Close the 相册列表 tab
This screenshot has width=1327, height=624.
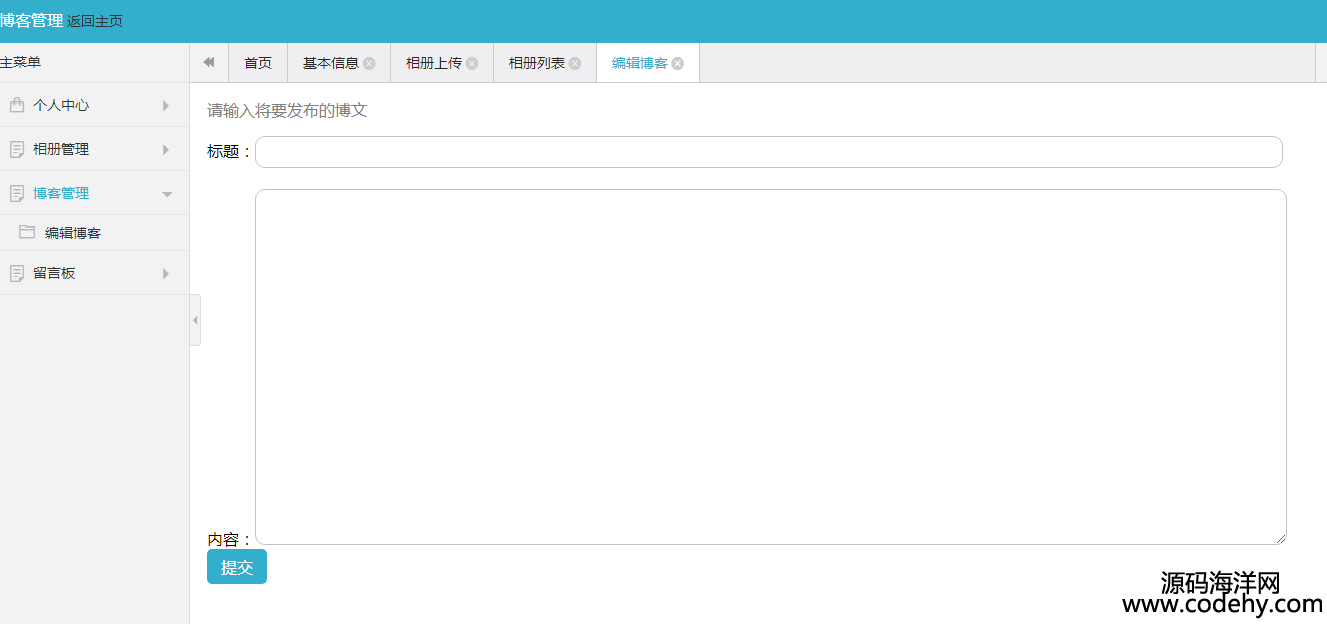click(x=575, y=63)
